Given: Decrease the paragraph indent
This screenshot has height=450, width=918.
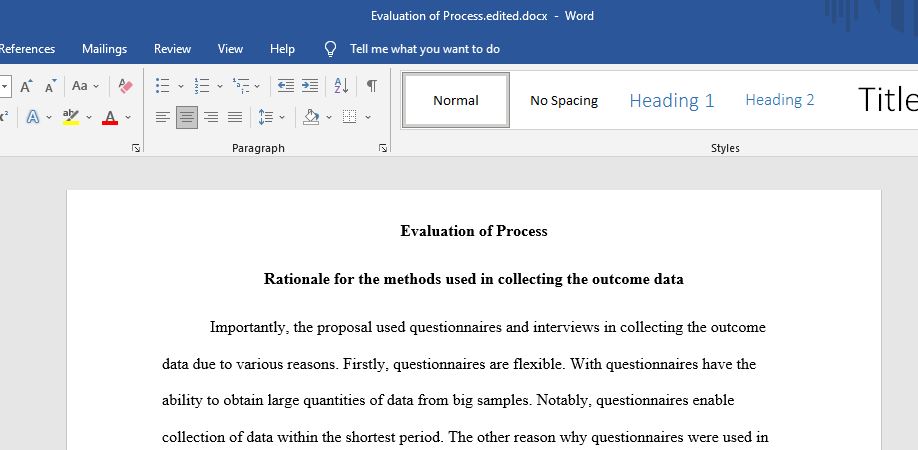Looking at the screenshot, I should coord(286,86).
